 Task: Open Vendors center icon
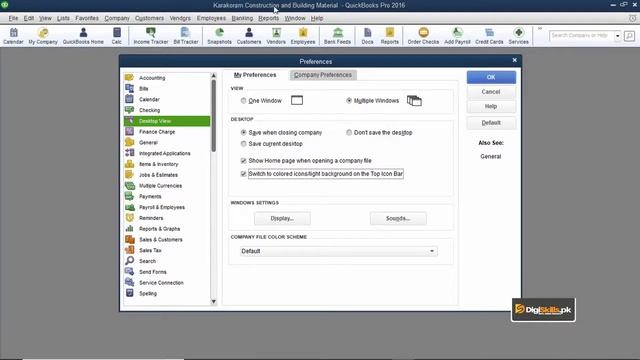(276, 36)
